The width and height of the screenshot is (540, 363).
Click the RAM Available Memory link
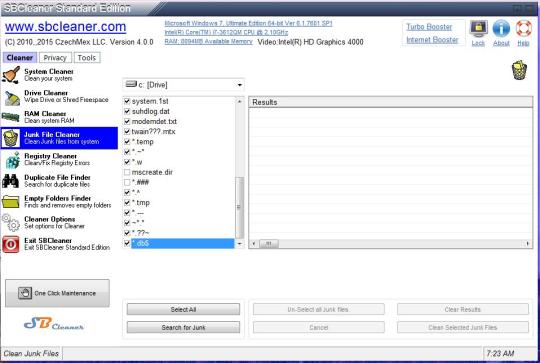(x=208, y=41)
